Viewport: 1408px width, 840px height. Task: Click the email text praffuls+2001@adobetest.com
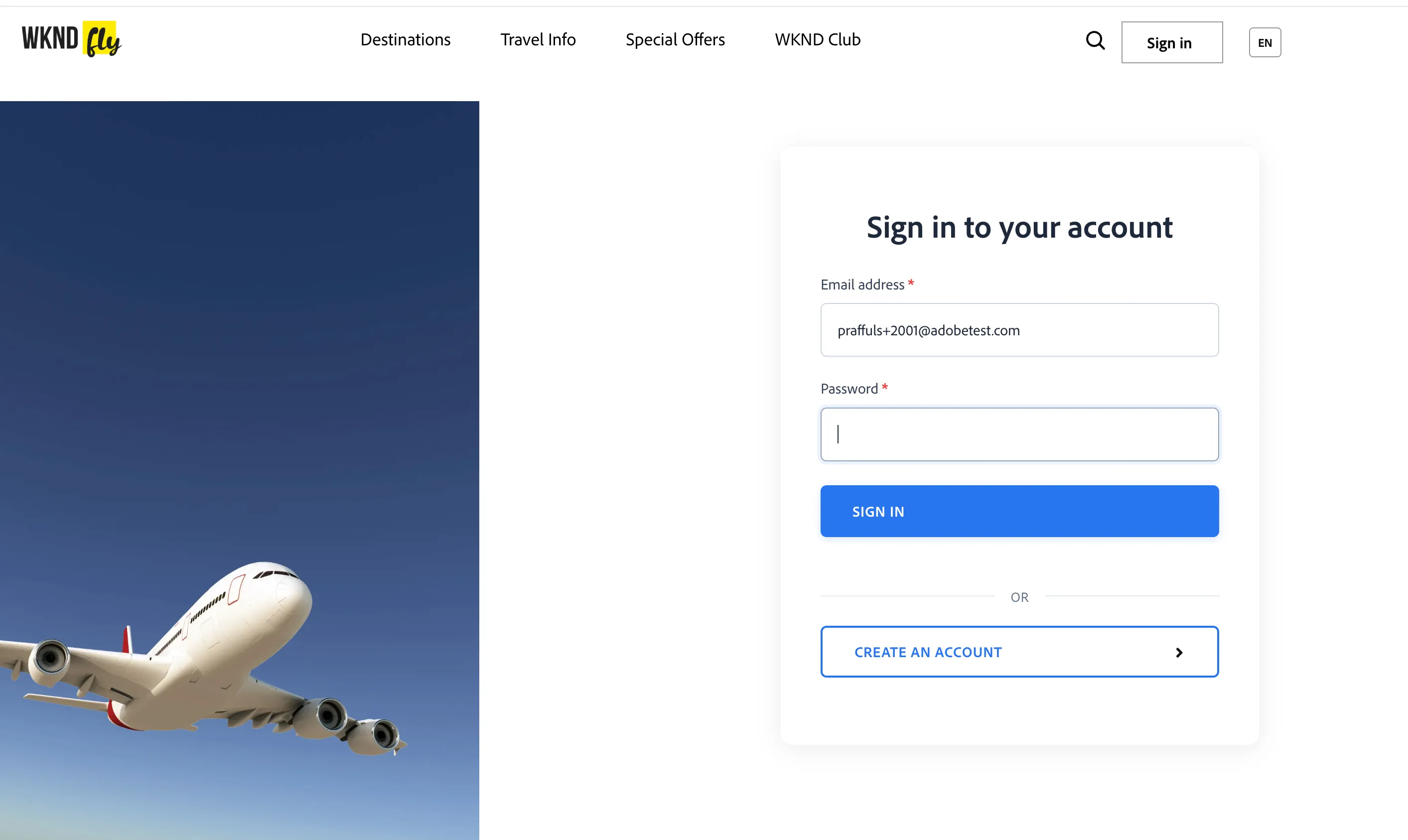pos(929,330)
